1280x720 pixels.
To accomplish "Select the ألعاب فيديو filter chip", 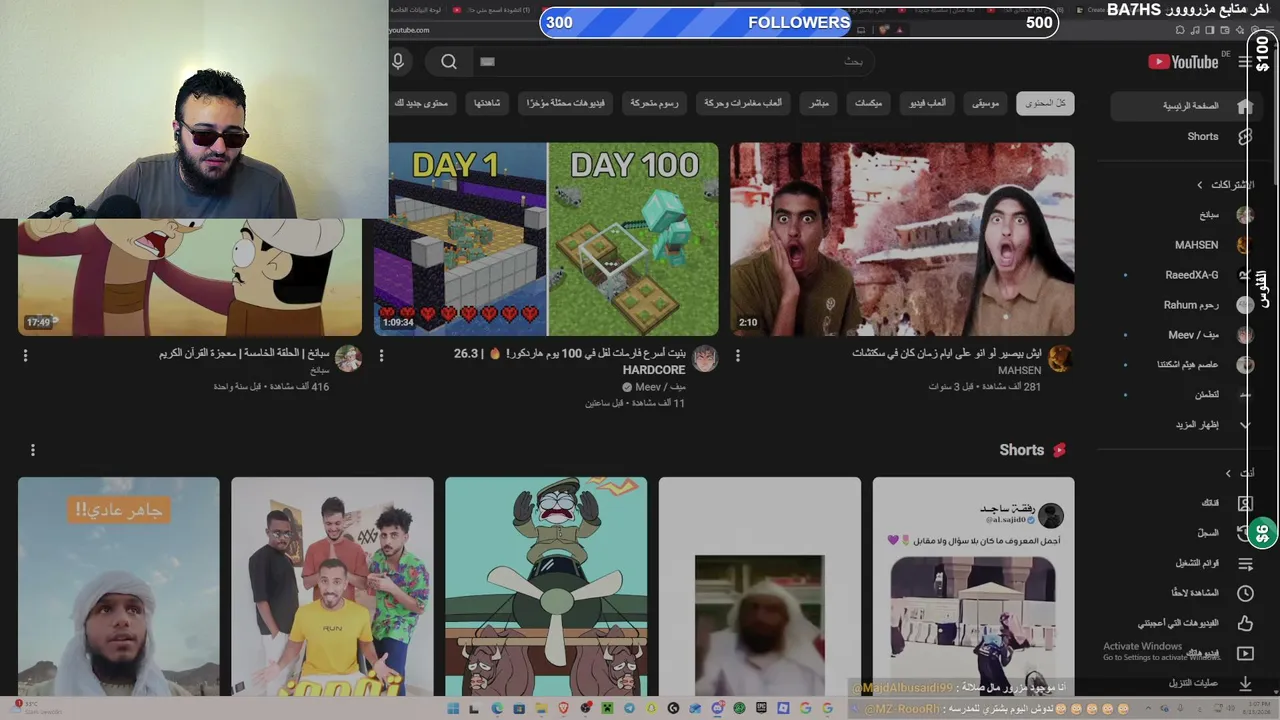I will tap(927, 103).
